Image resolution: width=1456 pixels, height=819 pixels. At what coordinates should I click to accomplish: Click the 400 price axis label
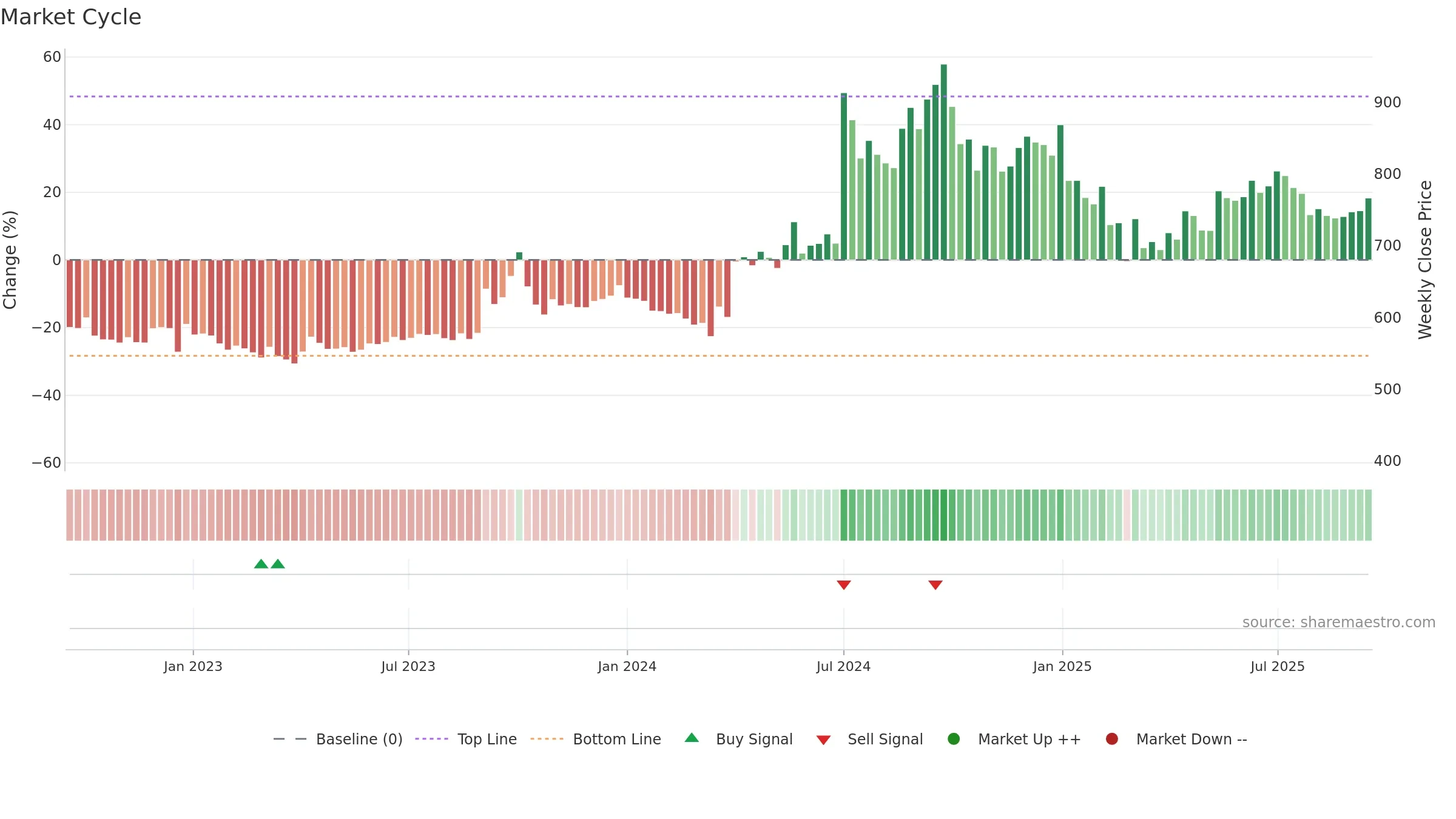(1387, 461)
